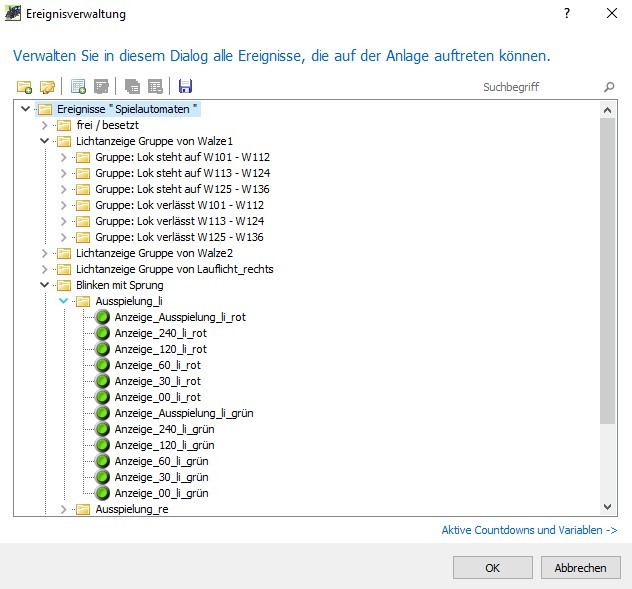This screenshot has width=632, height=589.
Task: Expand Gruppe: Lok verlässt W101 - W112
Action: click(x=63, y=205)
